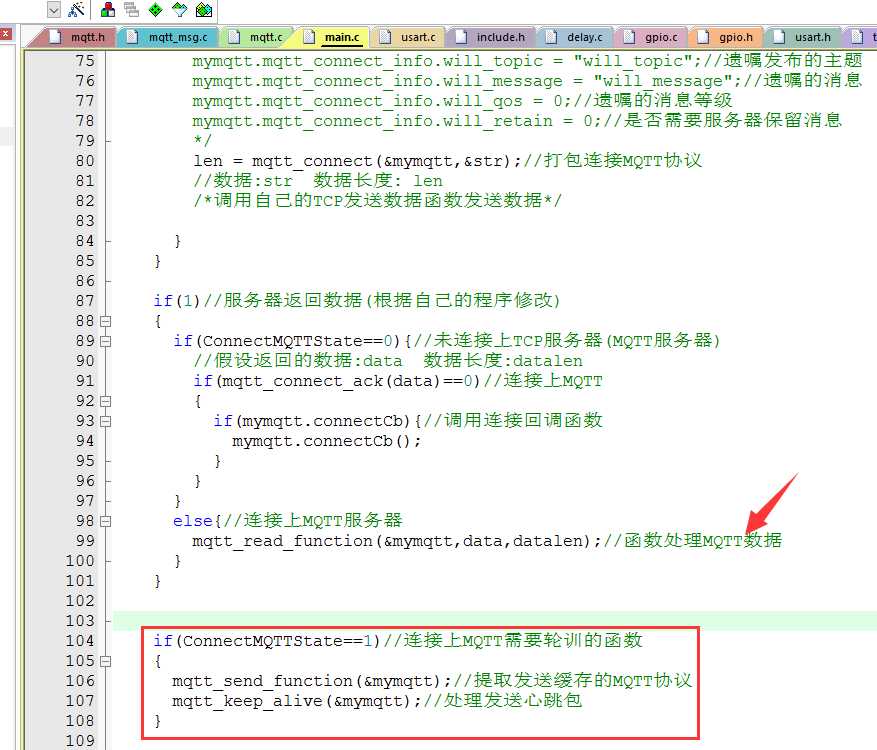The image size is (877, 750).
Task: Click '"will_message"' string on line 76
Action: 663,81
